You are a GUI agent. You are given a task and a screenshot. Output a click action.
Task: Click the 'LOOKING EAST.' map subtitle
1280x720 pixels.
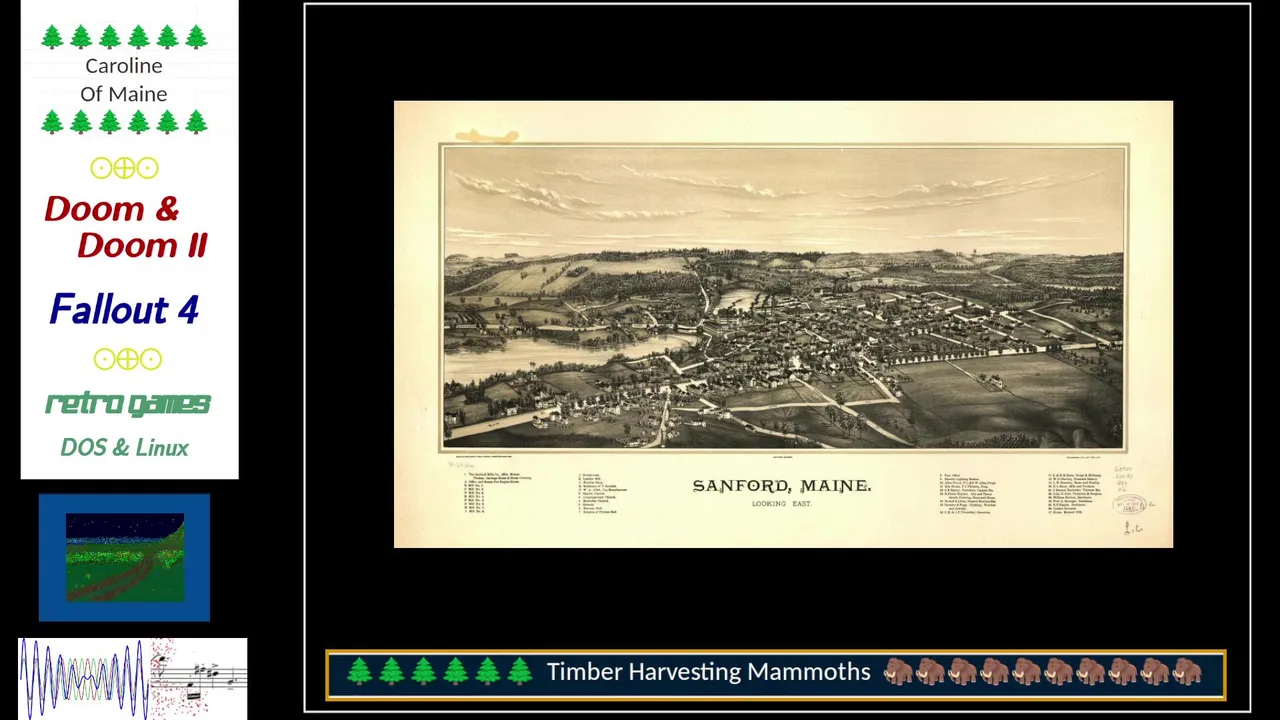click(782, 504)
